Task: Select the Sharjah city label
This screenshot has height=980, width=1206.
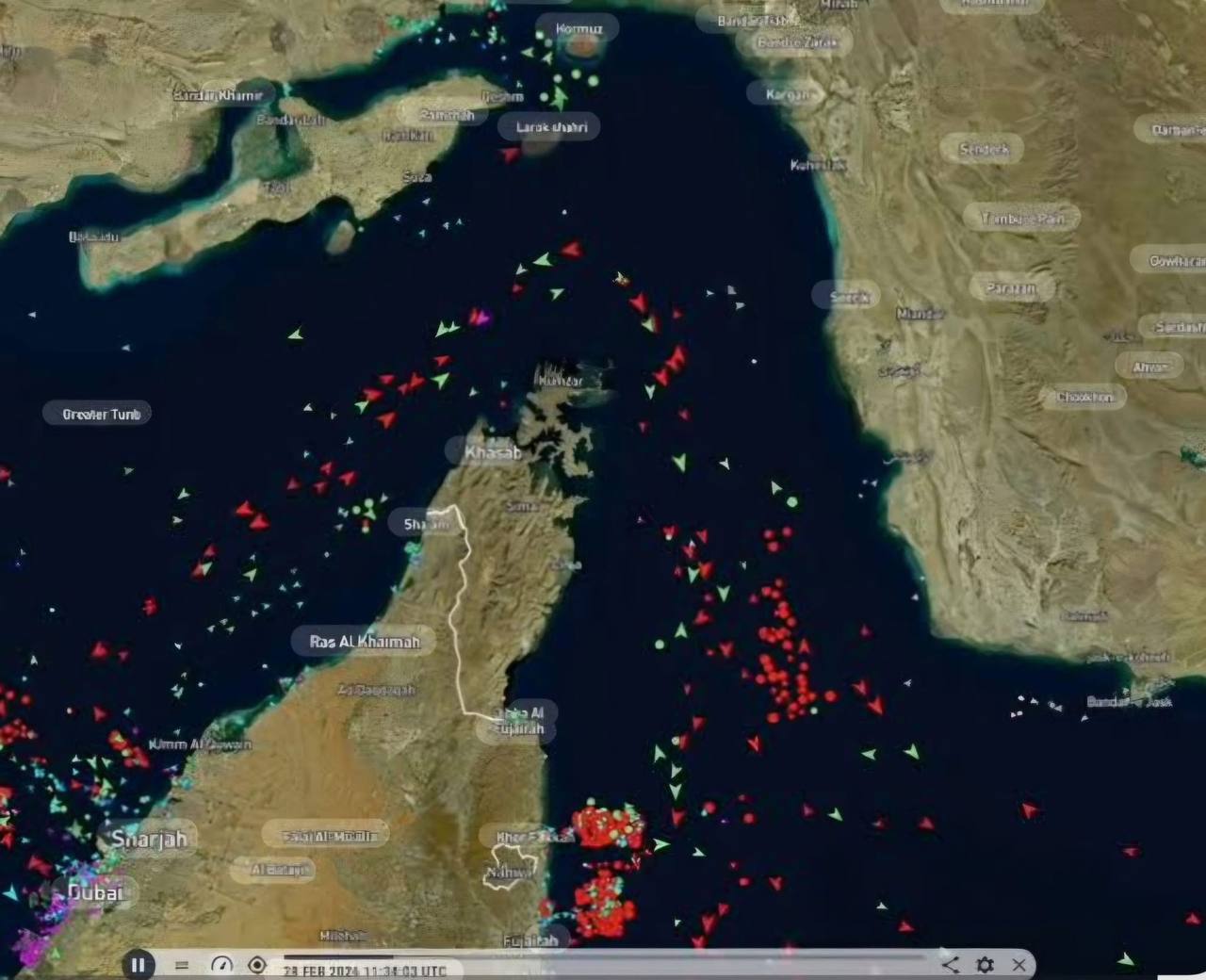Action: coord(149,838)
